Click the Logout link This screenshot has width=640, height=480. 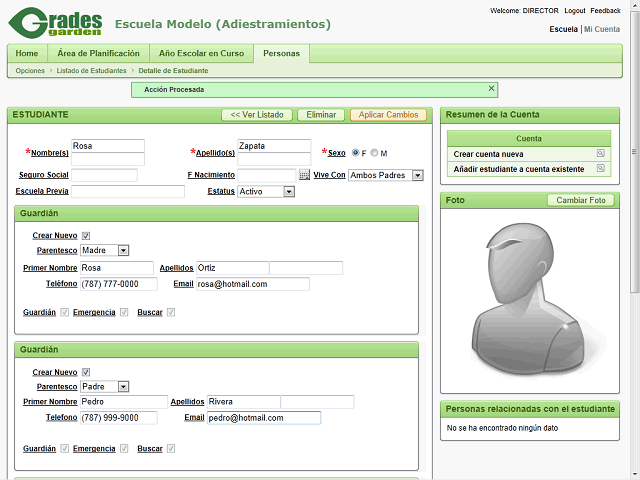coord(575,10)
